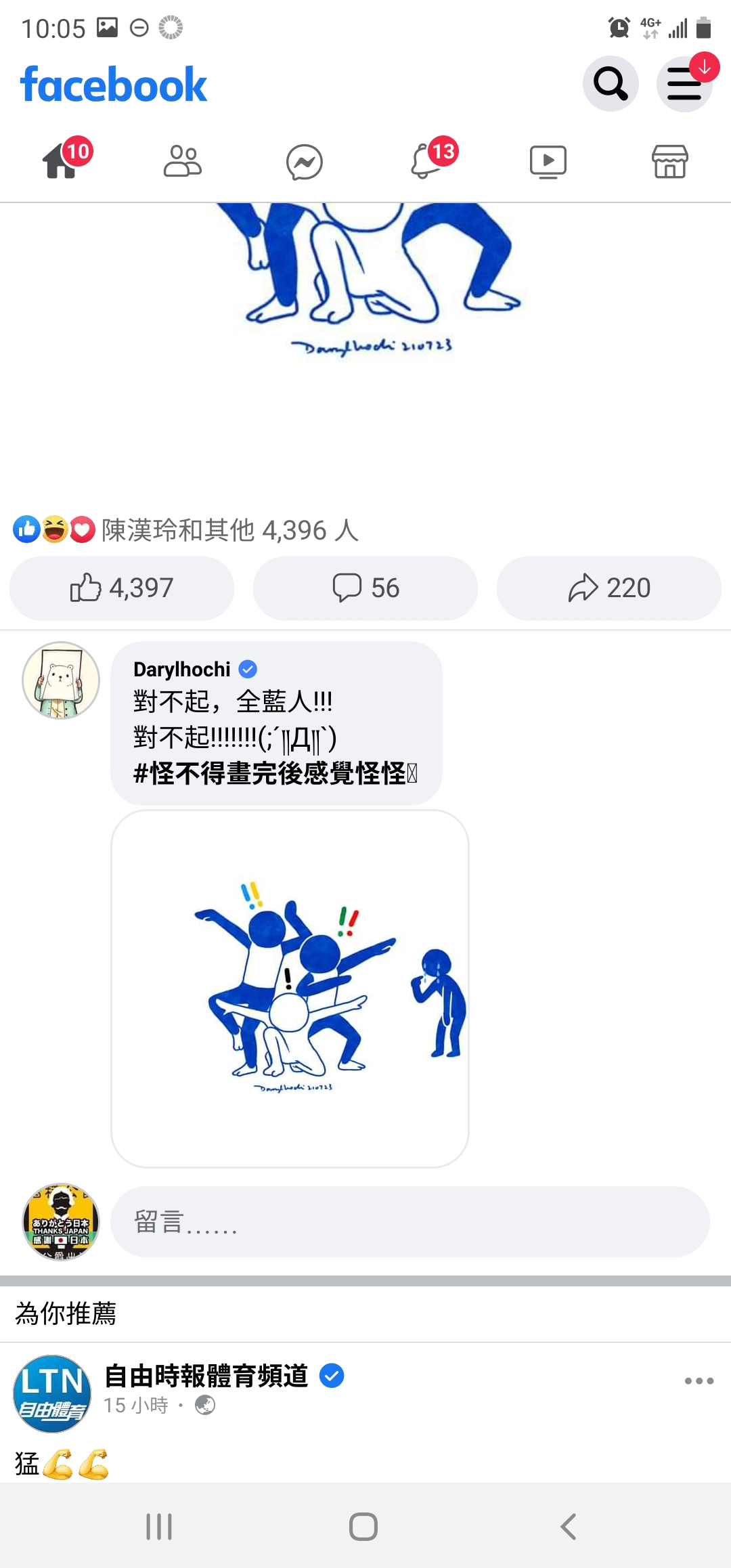731x1568 pixels.
Task: Open 自由時報體育頻道 page name
Action: [206, 1376]
